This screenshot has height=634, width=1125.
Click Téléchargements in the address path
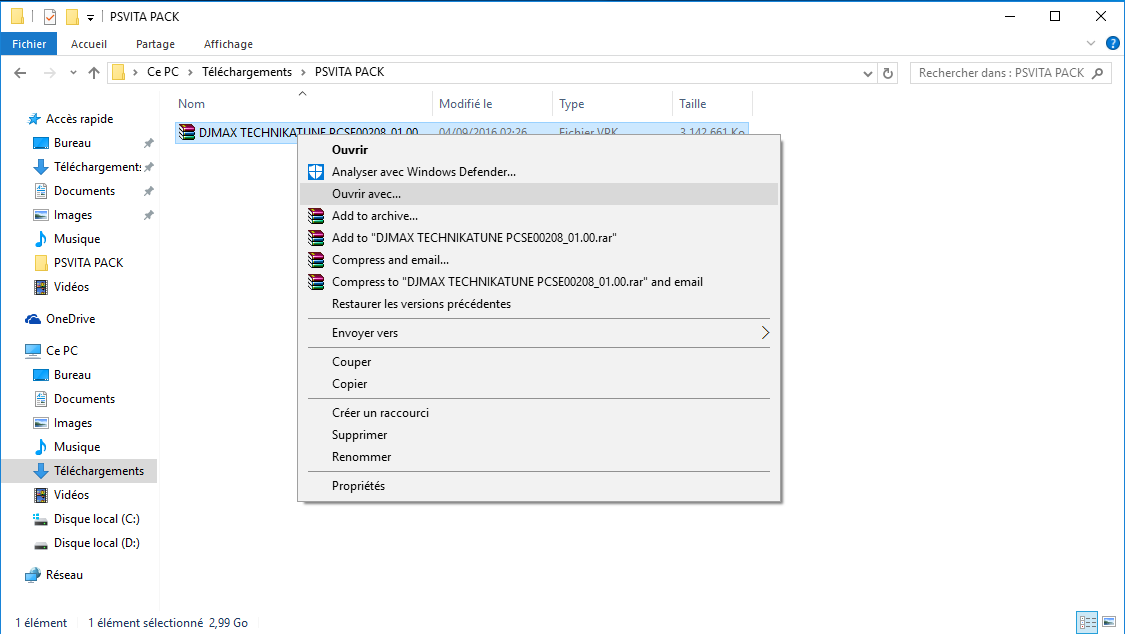pyautogui.click(x=247, y=72)
